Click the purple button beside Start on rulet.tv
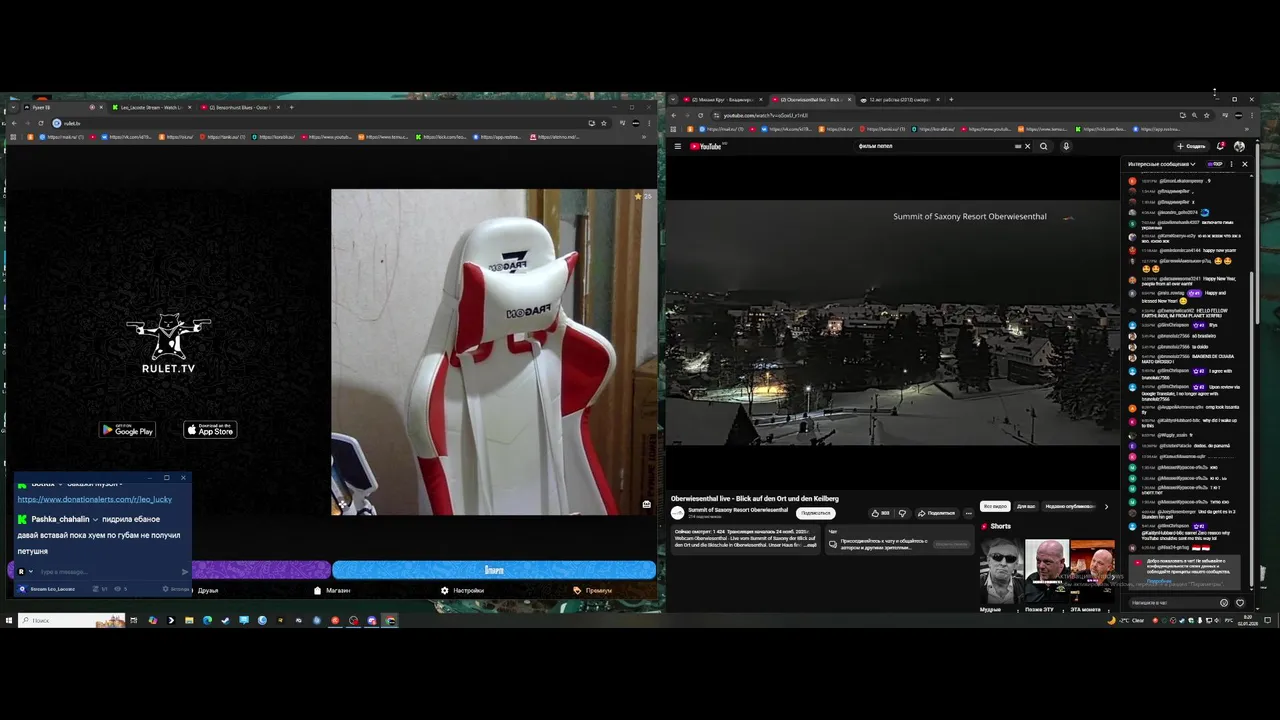Screen dimensions: 1280x720 tap(260, 570)
